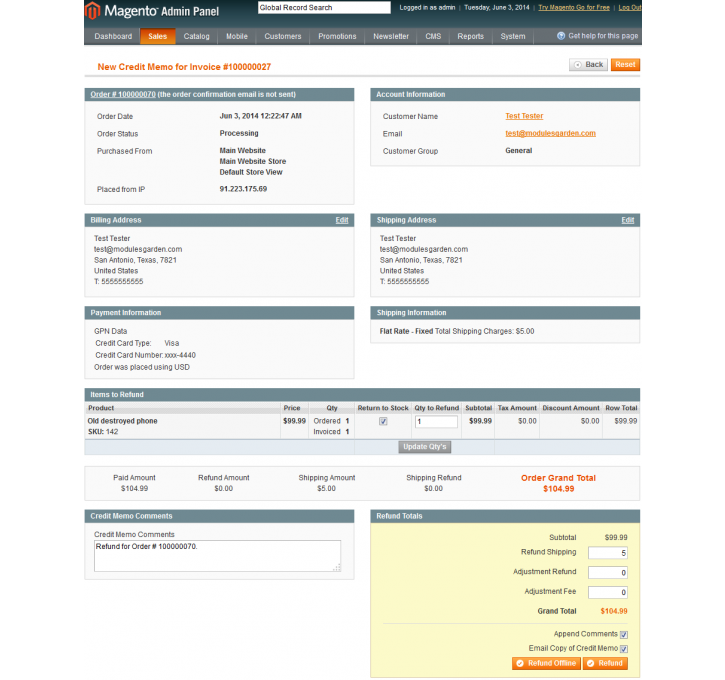Open Order # 100000070 link
The width and height of the screenshot is (725, 680).
[x=123, y=94]
